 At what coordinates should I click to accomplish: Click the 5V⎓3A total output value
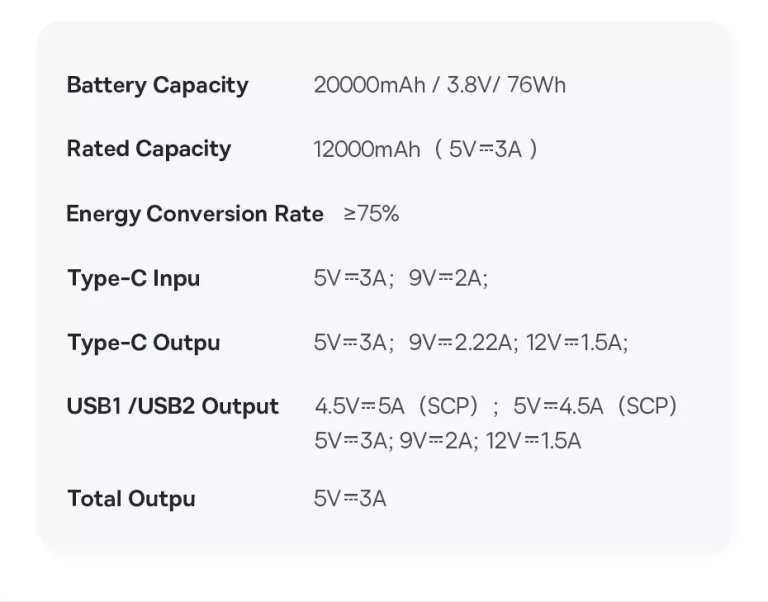point(349,499)
